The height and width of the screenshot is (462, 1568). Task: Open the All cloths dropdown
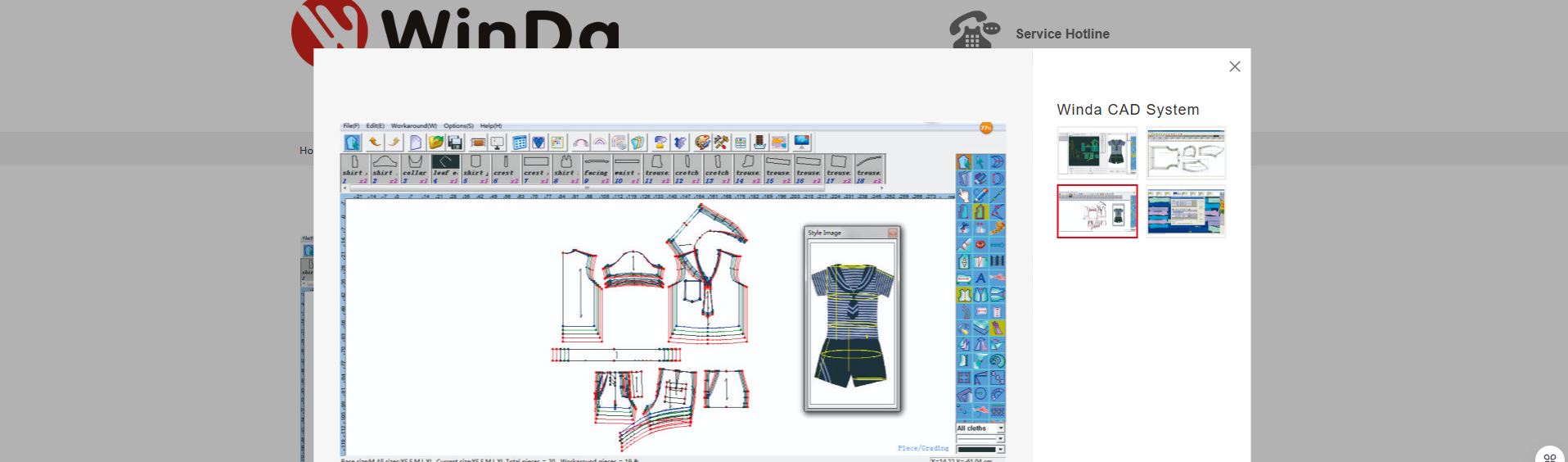[x=980, y=428]
